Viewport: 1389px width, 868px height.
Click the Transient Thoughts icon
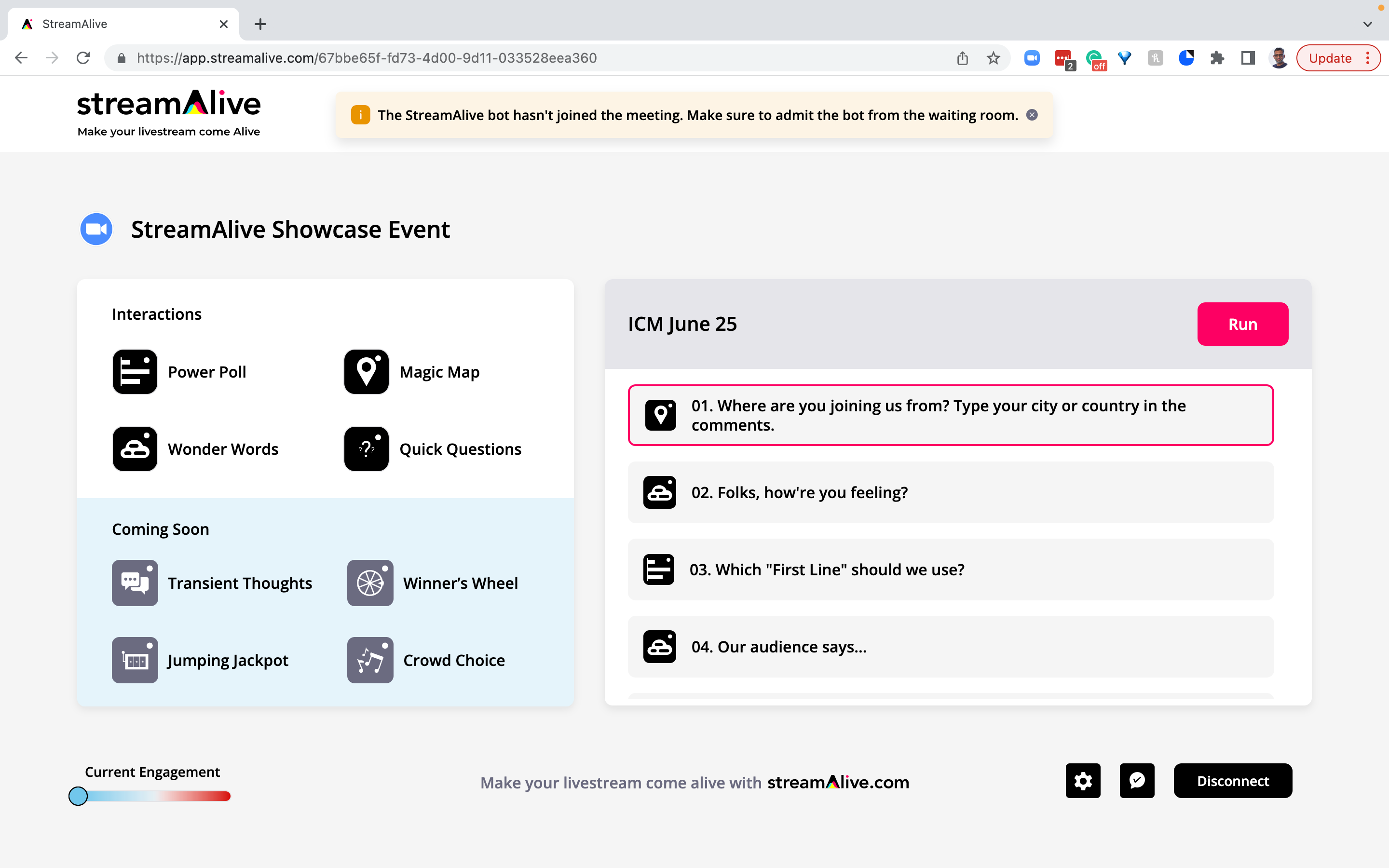coord(135,583)
